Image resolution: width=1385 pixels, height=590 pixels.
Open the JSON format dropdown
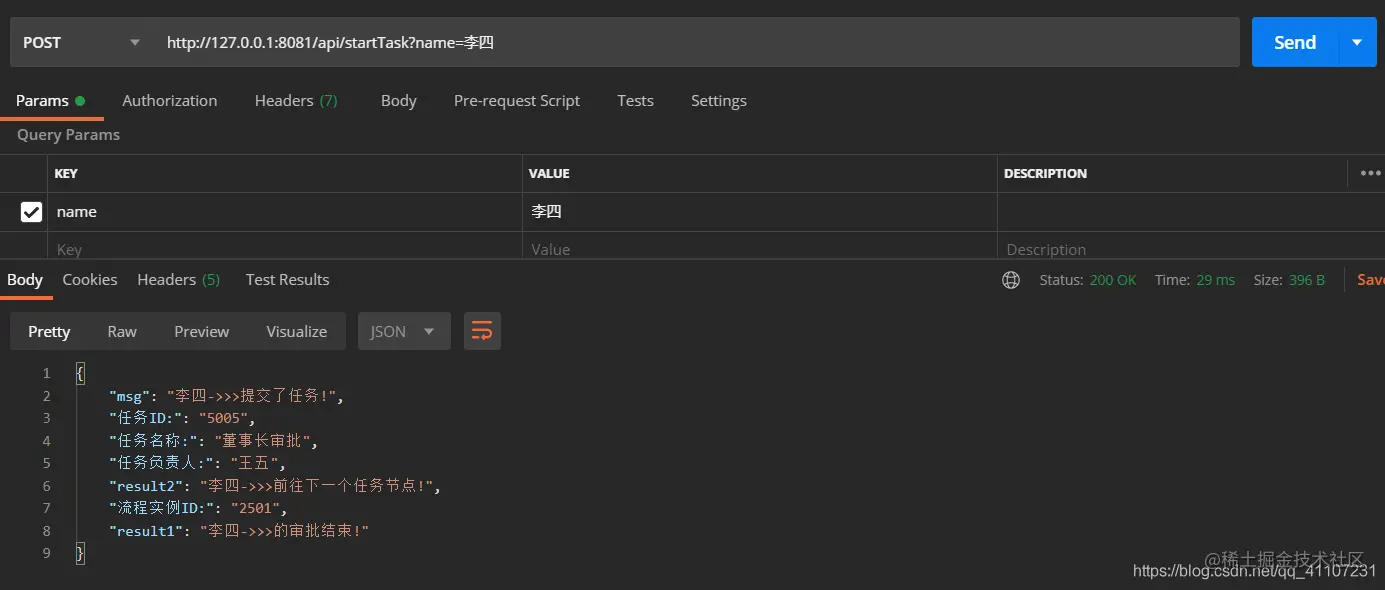tap(404, 331)
